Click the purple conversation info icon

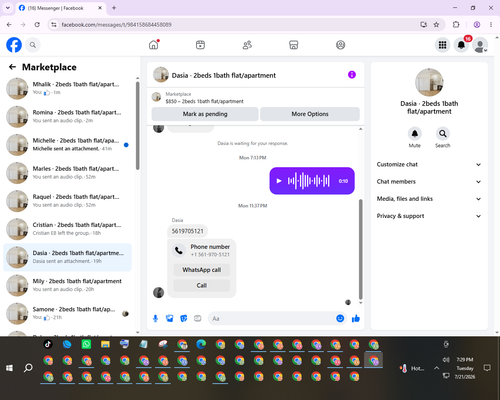click(x=352, y=75)
